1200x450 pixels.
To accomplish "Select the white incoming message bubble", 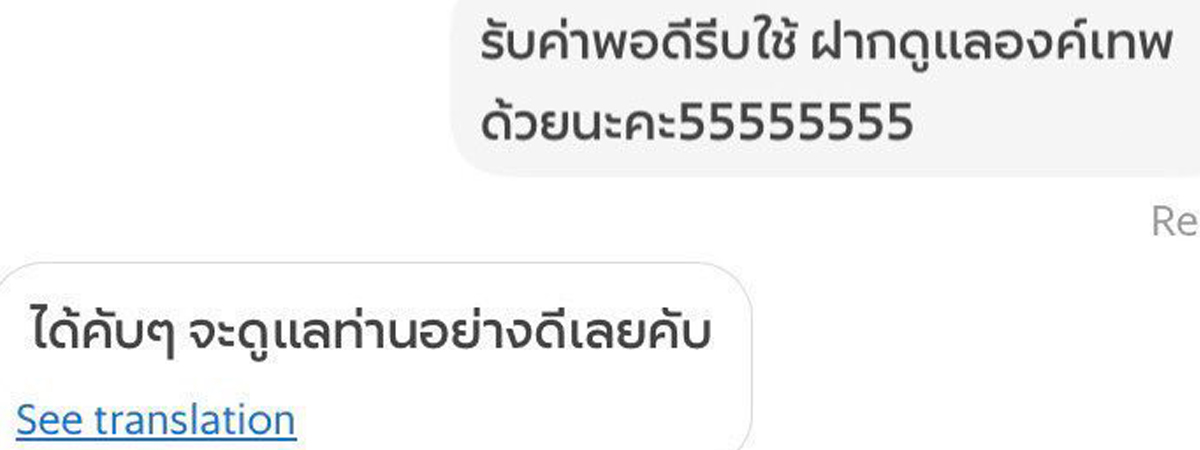I will click(375, 357).
